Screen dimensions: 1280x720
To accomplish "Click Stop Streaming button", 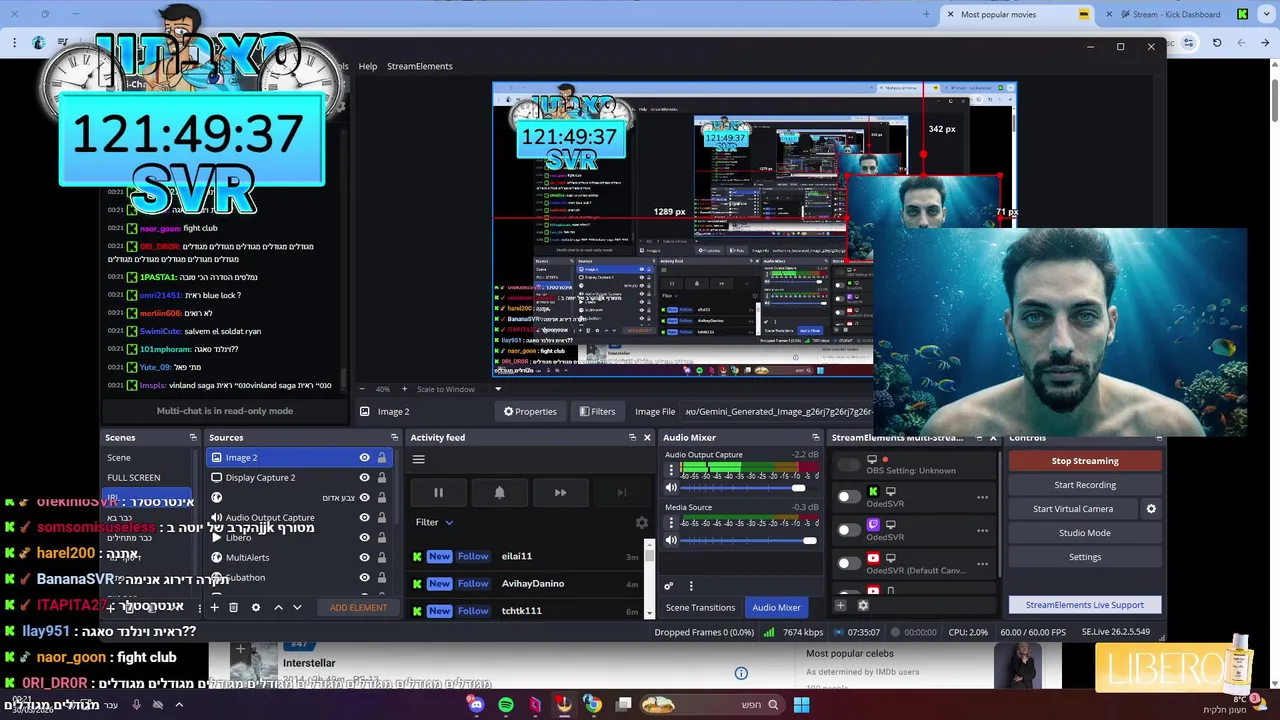I will [x=1085, y=461].
